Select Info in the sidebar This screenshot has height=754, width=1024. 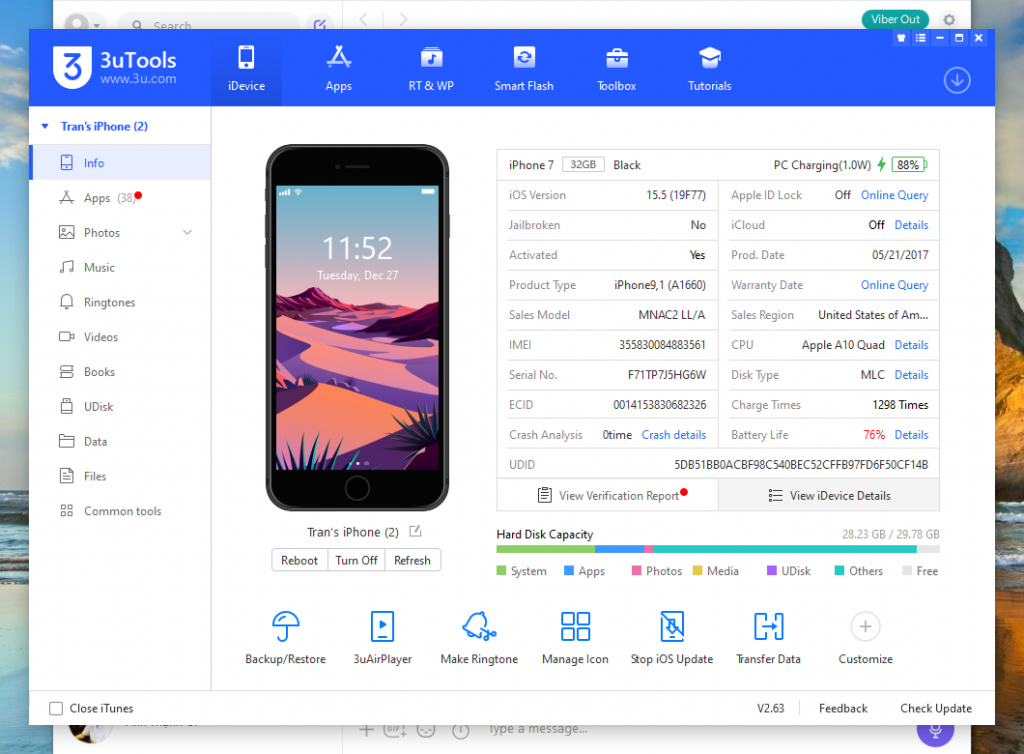pyautogui.click(x=120, y=163)
